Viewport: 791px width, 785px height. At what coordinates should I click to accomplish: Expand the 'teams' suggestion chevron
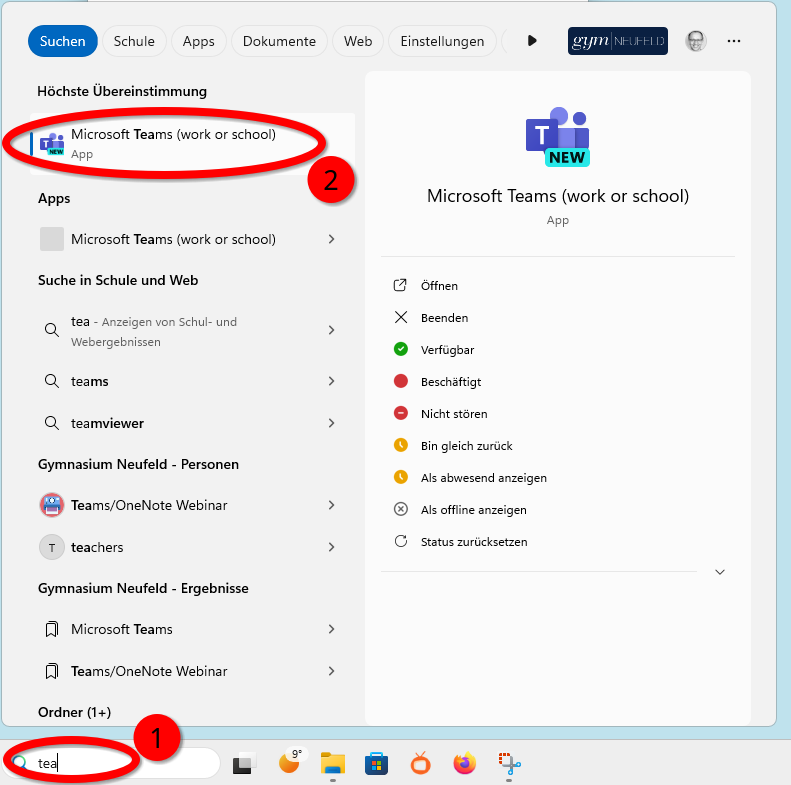331,381
